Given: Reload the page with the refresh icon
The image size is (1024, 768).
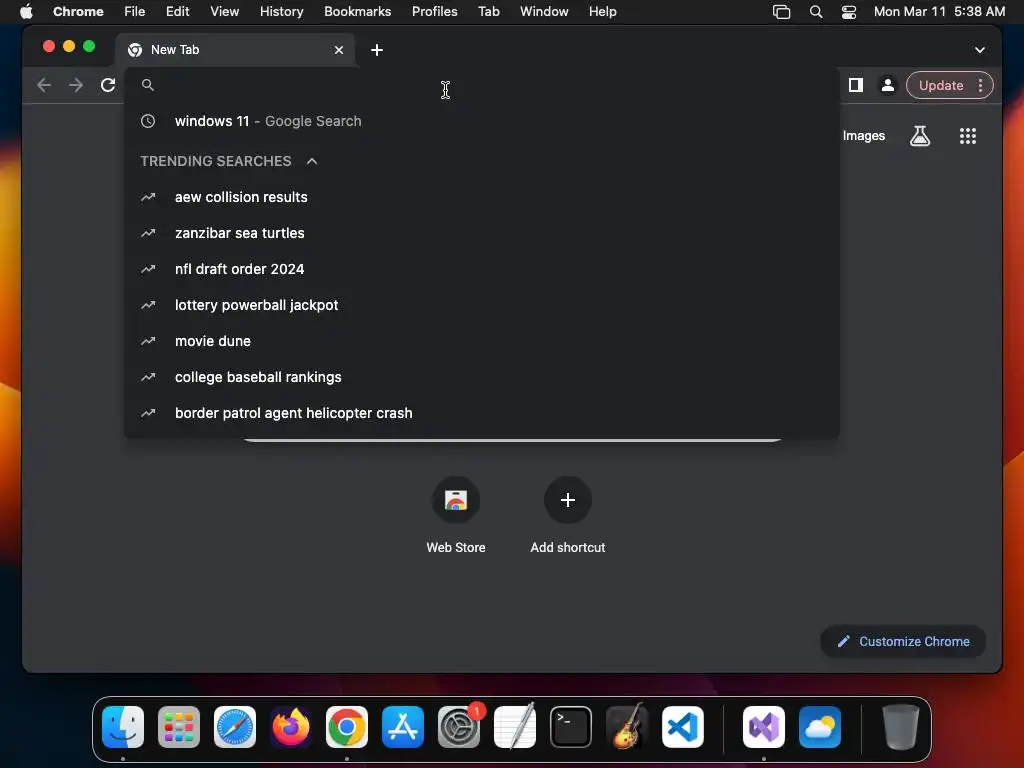Looking at the screenshot, I should 108,85.
